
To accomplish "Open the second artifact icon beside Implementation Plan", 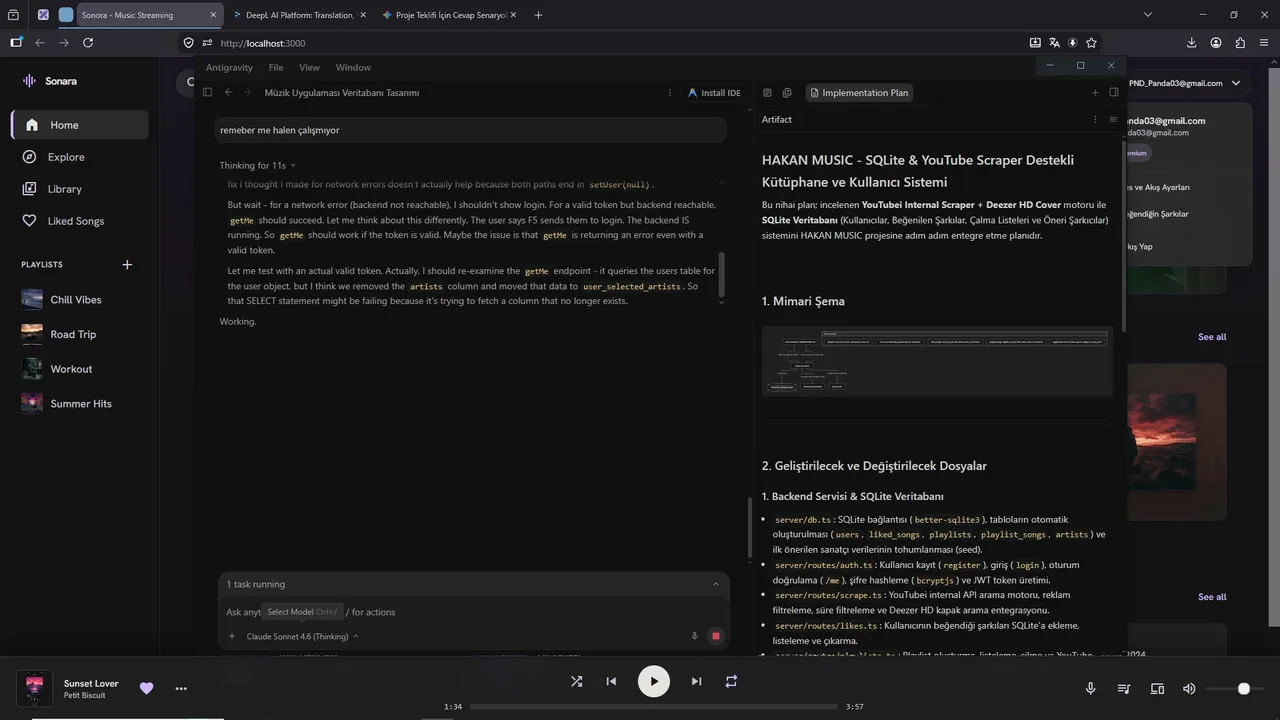I will (787, 93).
